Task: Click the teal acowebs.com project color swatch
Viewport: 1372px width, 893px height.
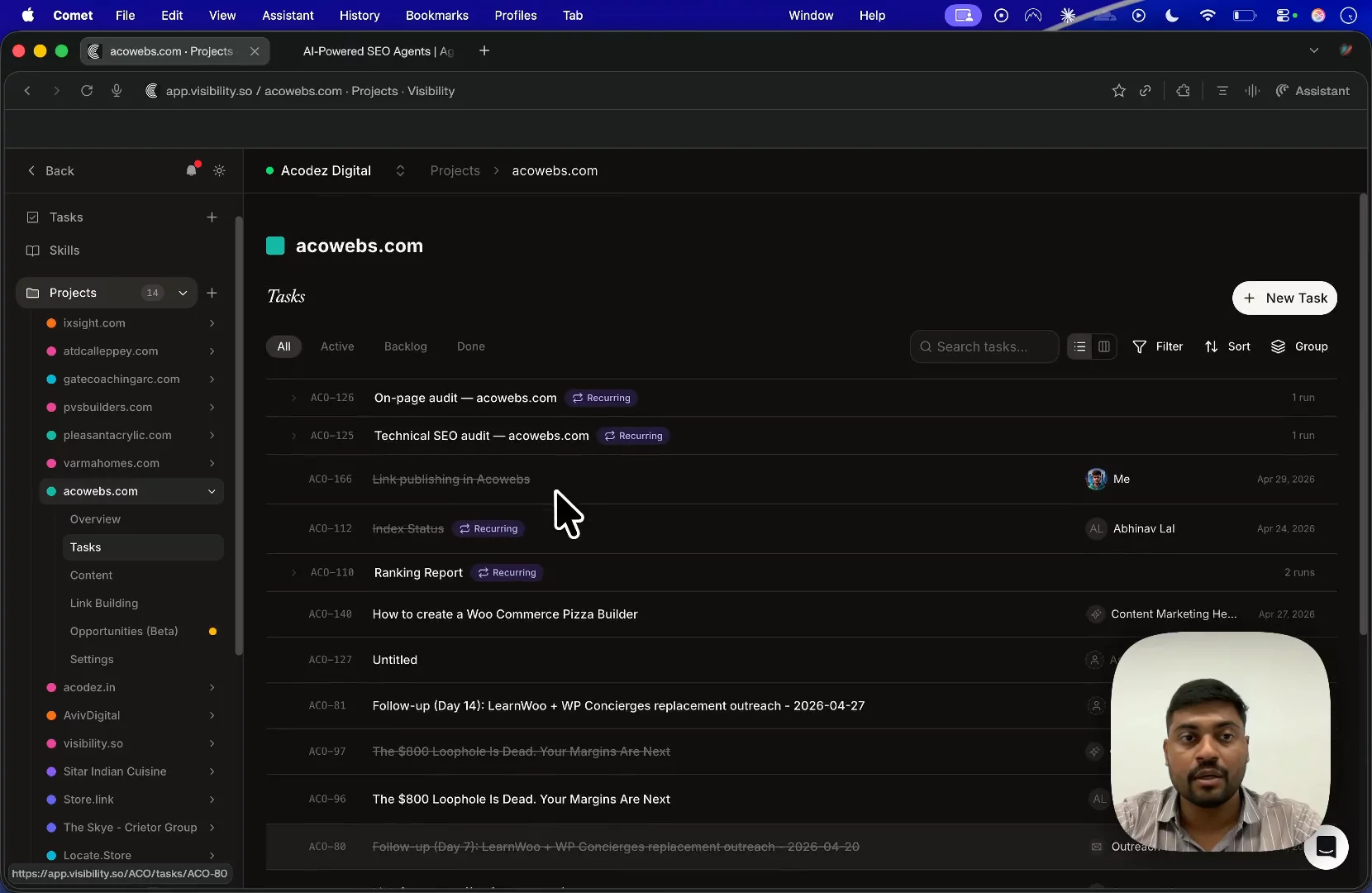Action: tap(275, 246)
